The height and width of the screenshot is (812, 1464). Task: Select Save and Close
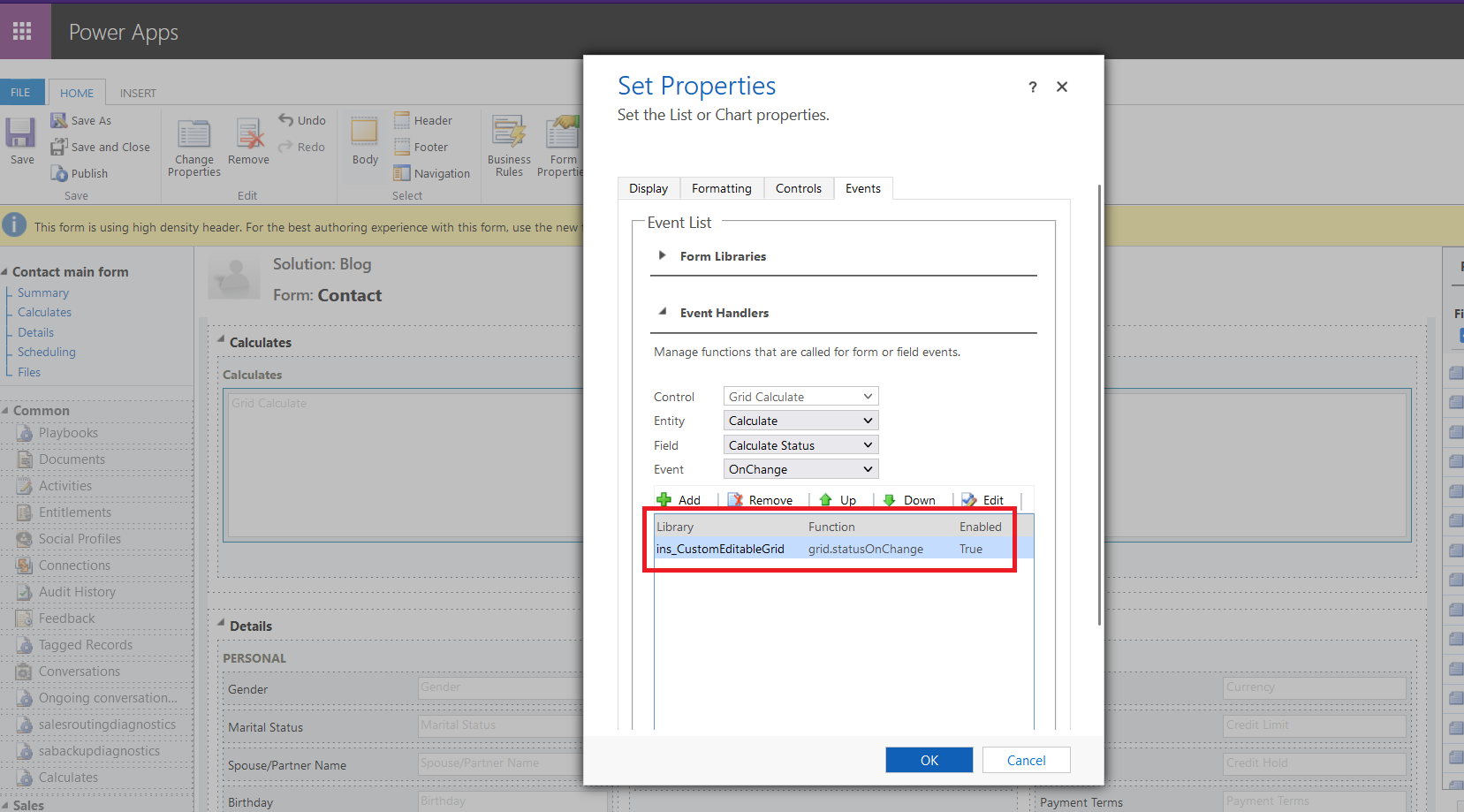pos(101,147)
